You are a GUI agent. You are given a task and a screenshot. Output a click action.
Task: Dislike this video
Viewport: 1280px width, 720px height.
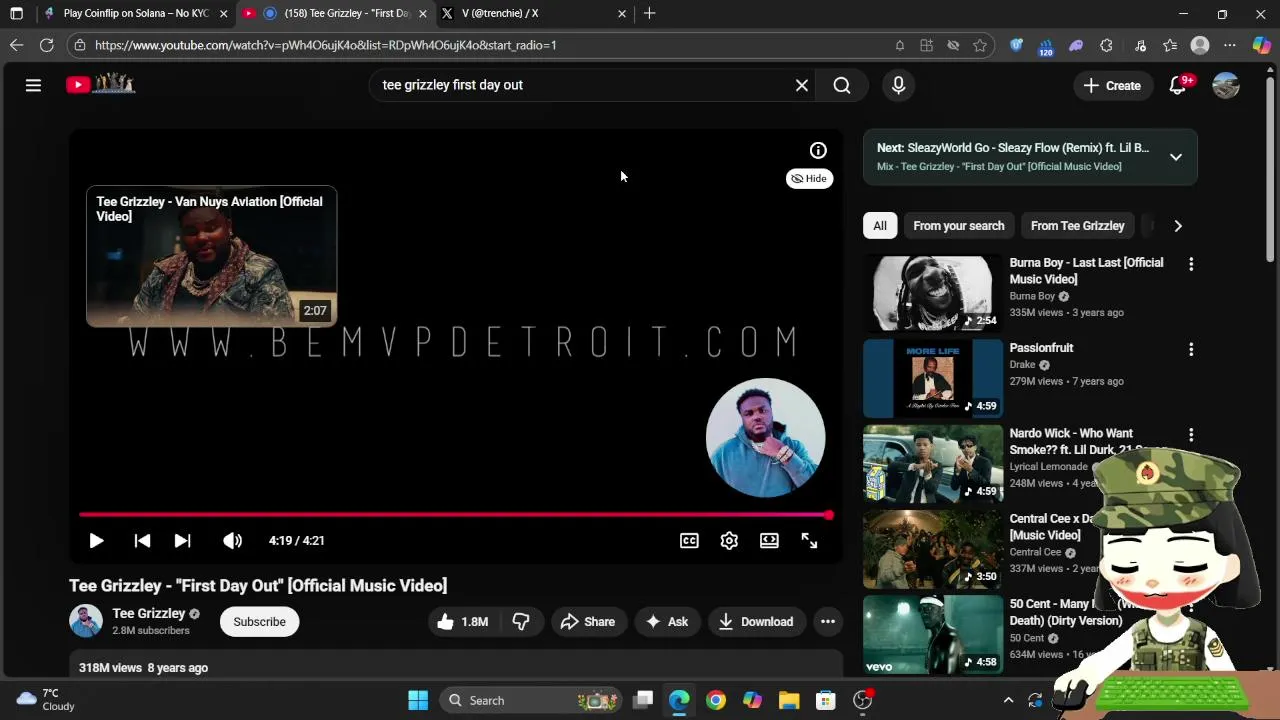[x=520, y=621]
